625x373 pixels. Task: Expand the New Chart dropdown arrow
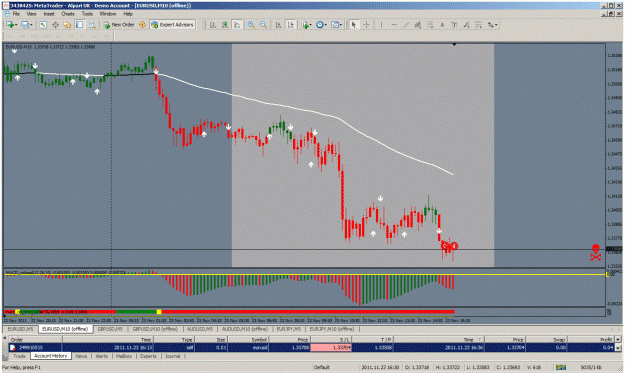tap(16, 25)
